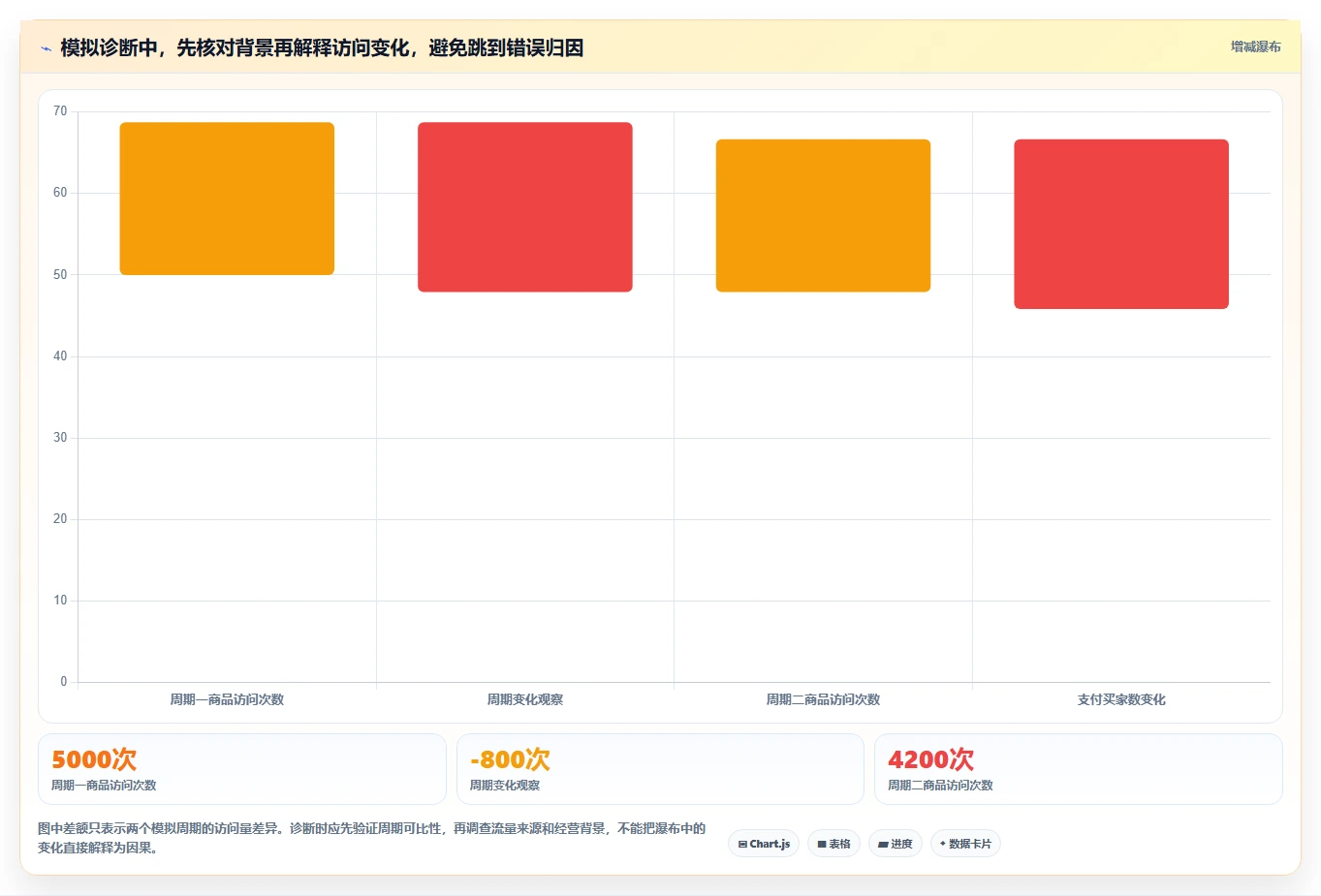Click the card caption 周期二商品访问次数 under 4200次
This screenshot has height=896, width=1321.
(x=940, y=786)
